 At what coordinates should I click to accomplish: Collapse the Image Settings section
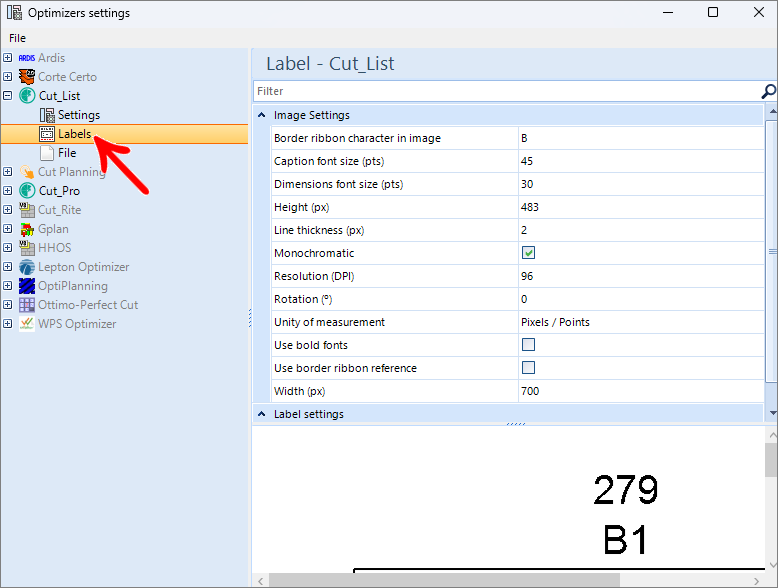coord(261,115)
